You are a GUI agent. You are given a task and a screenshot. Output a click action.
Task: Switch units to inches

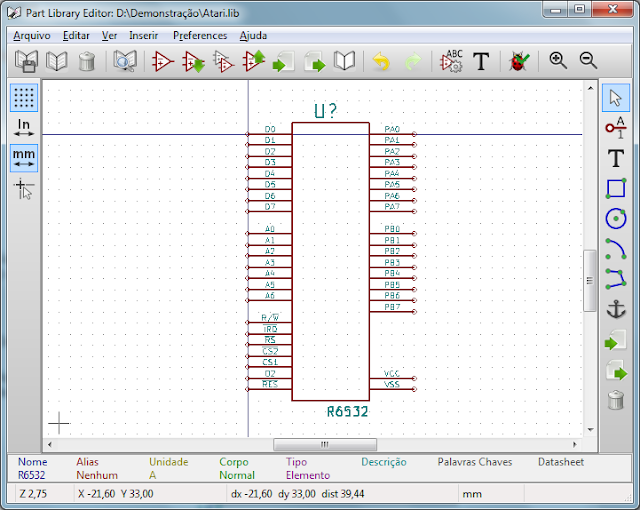coord(24,127)
